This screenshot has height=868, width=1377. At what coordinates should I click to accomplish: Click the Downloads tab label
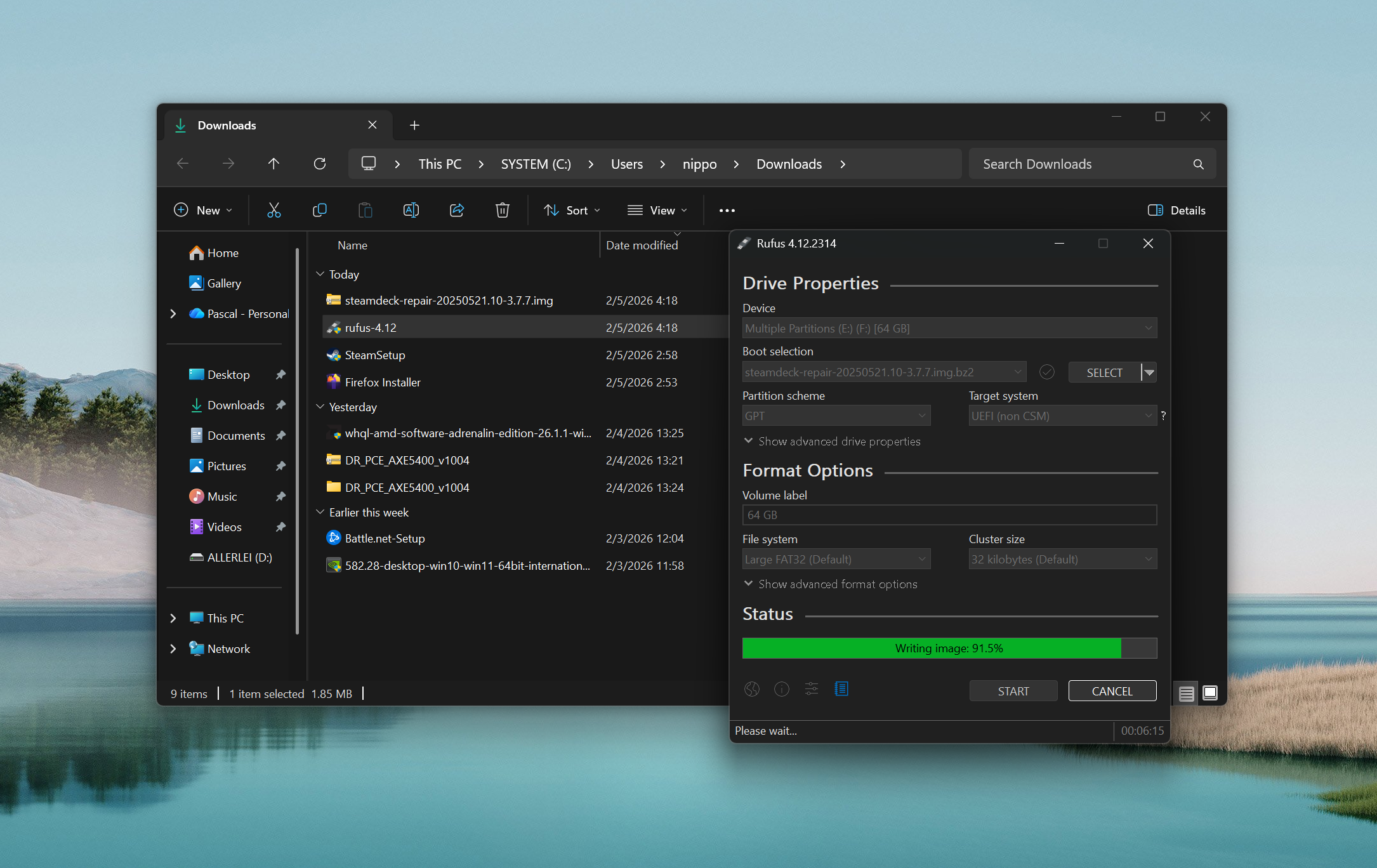point(227,125)
